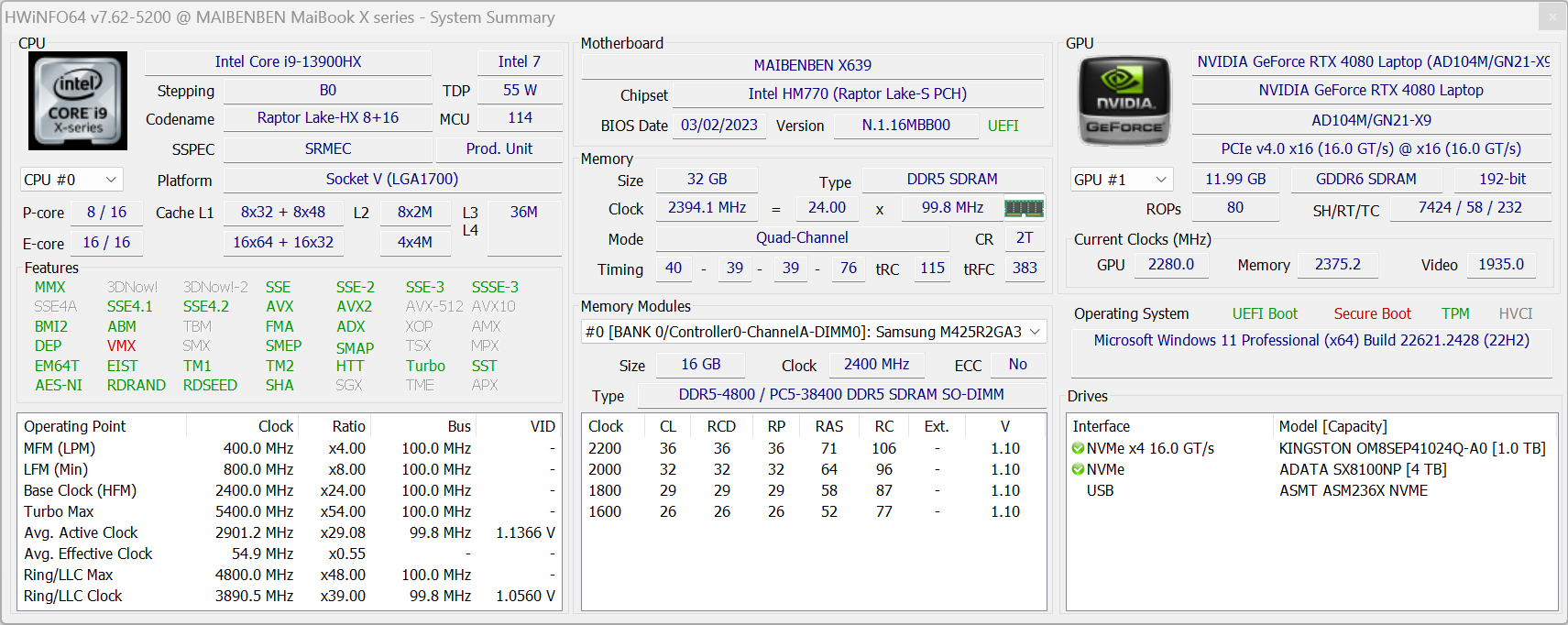Click the Intel Core i9-13900HX name field
The height and width of the screenshot is (625, 1568).
pos(288,62)
